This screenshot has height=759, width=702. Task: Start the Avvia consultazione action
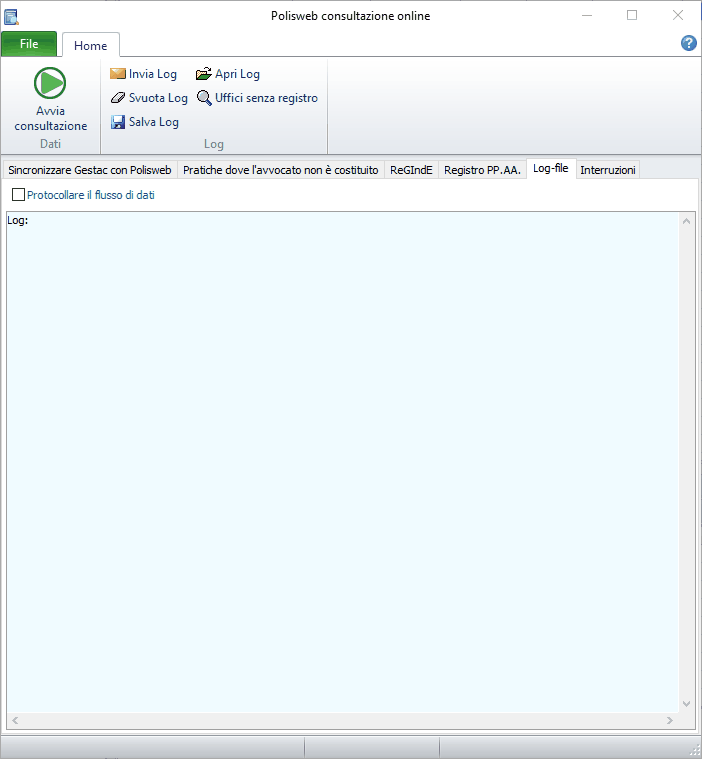click(x=50, y=99)
